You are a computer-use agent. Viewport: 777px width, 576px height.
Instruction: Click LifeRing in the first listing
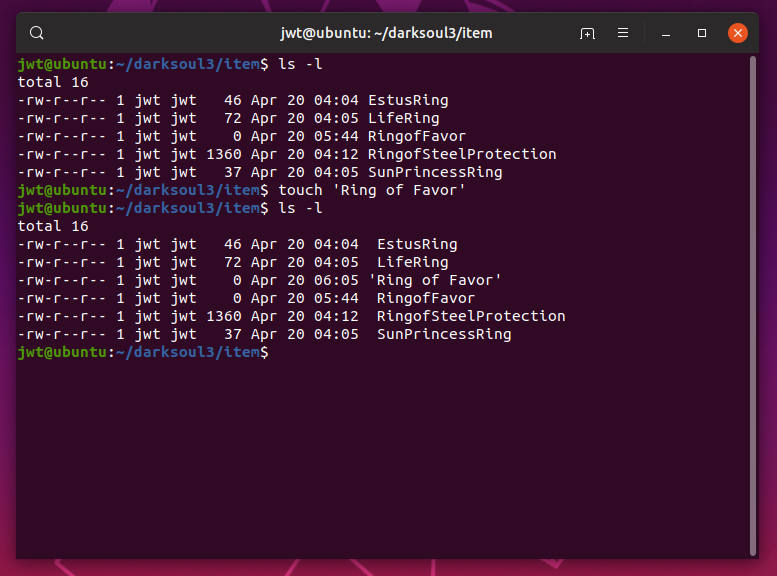tap(403, 118)
